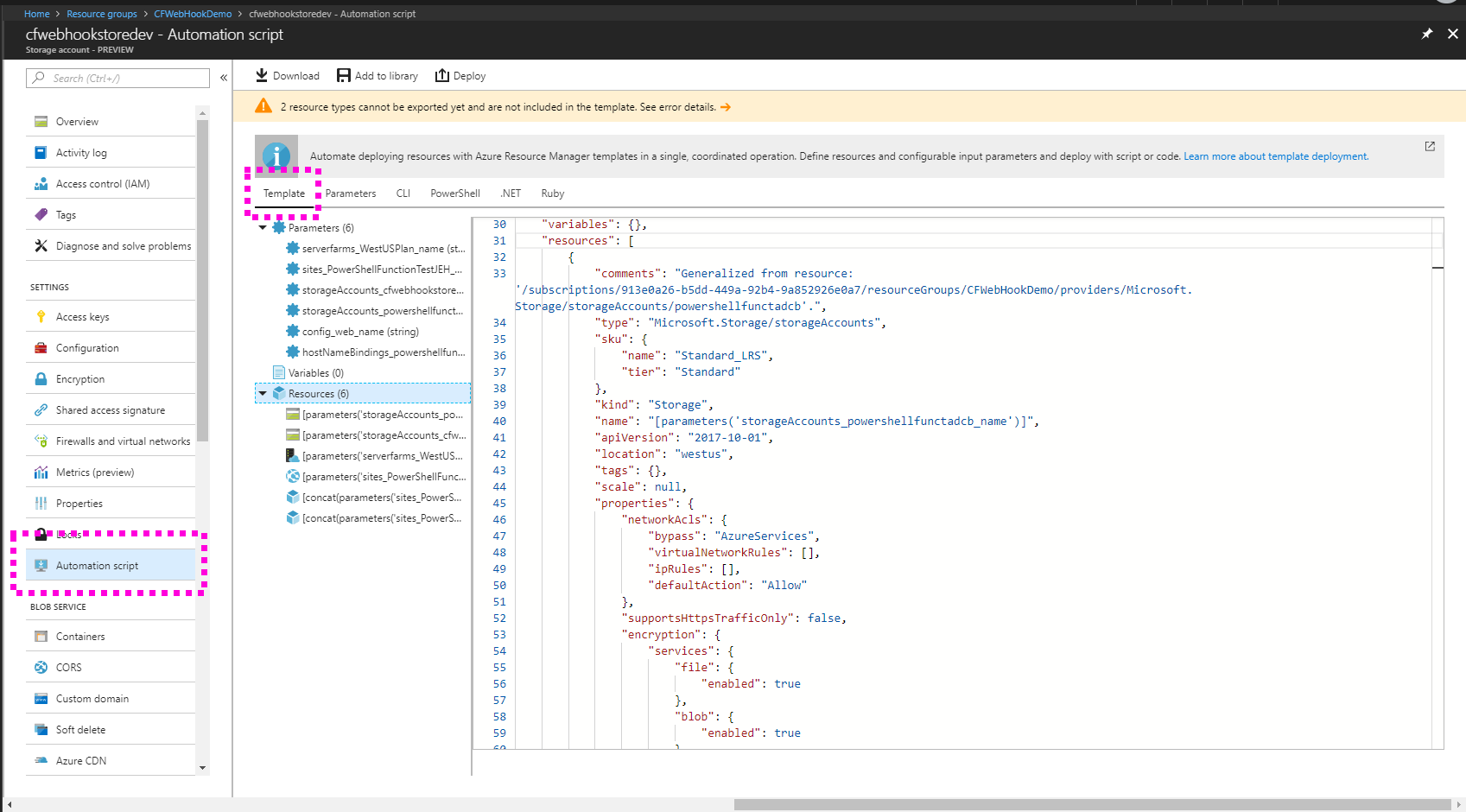This screenshot has height=812, width=1466.
Task: Switch to the .NET tab
Action: pyautogui.click(x=511, y=193)
